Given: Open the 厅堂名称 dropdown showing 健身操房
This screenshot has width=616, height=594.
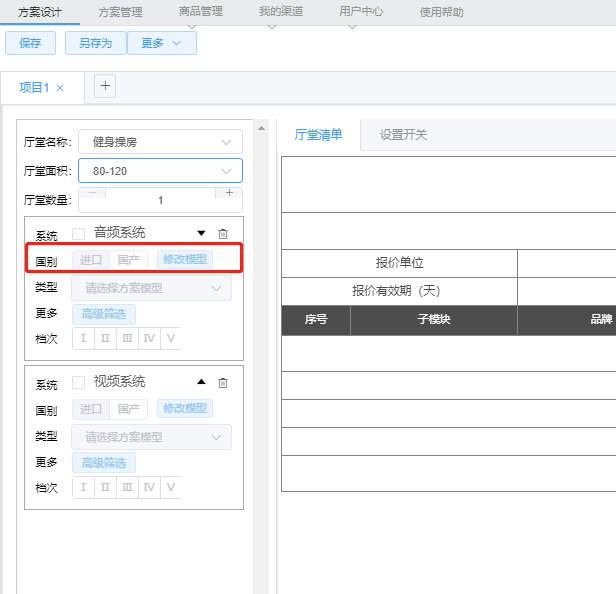Looking at the screenshot, I should coord(160,142).
